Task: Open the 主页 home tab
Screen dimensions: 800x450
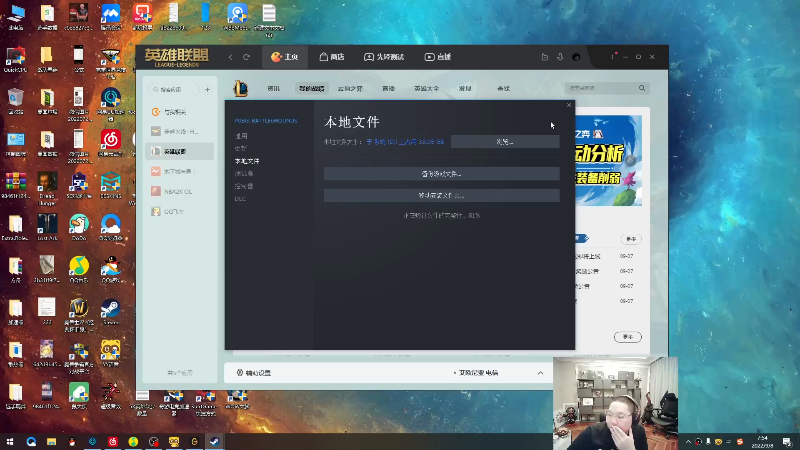Action: 285,57
